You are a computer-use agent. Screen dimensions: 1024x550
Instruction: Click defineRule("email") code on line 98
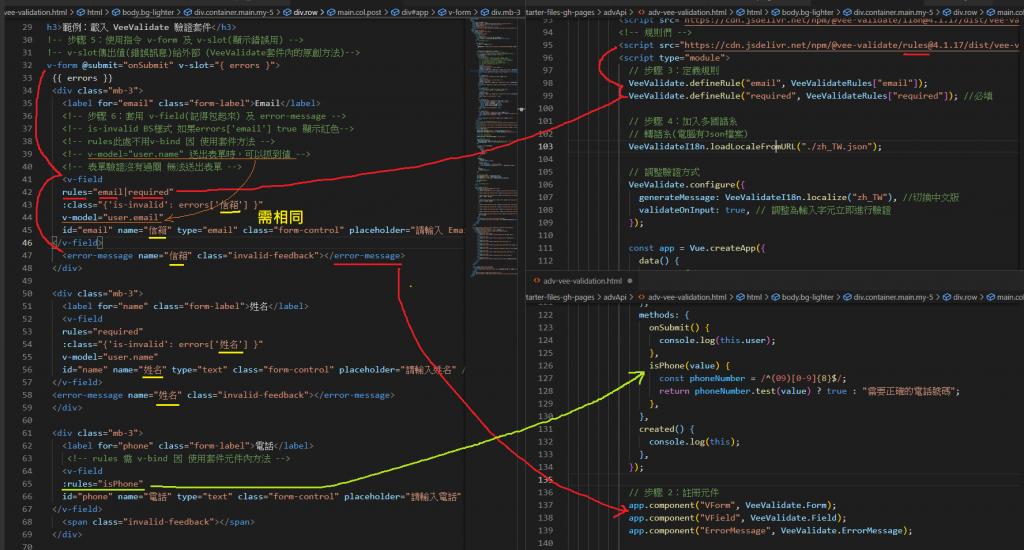click(x=778, y=83)
